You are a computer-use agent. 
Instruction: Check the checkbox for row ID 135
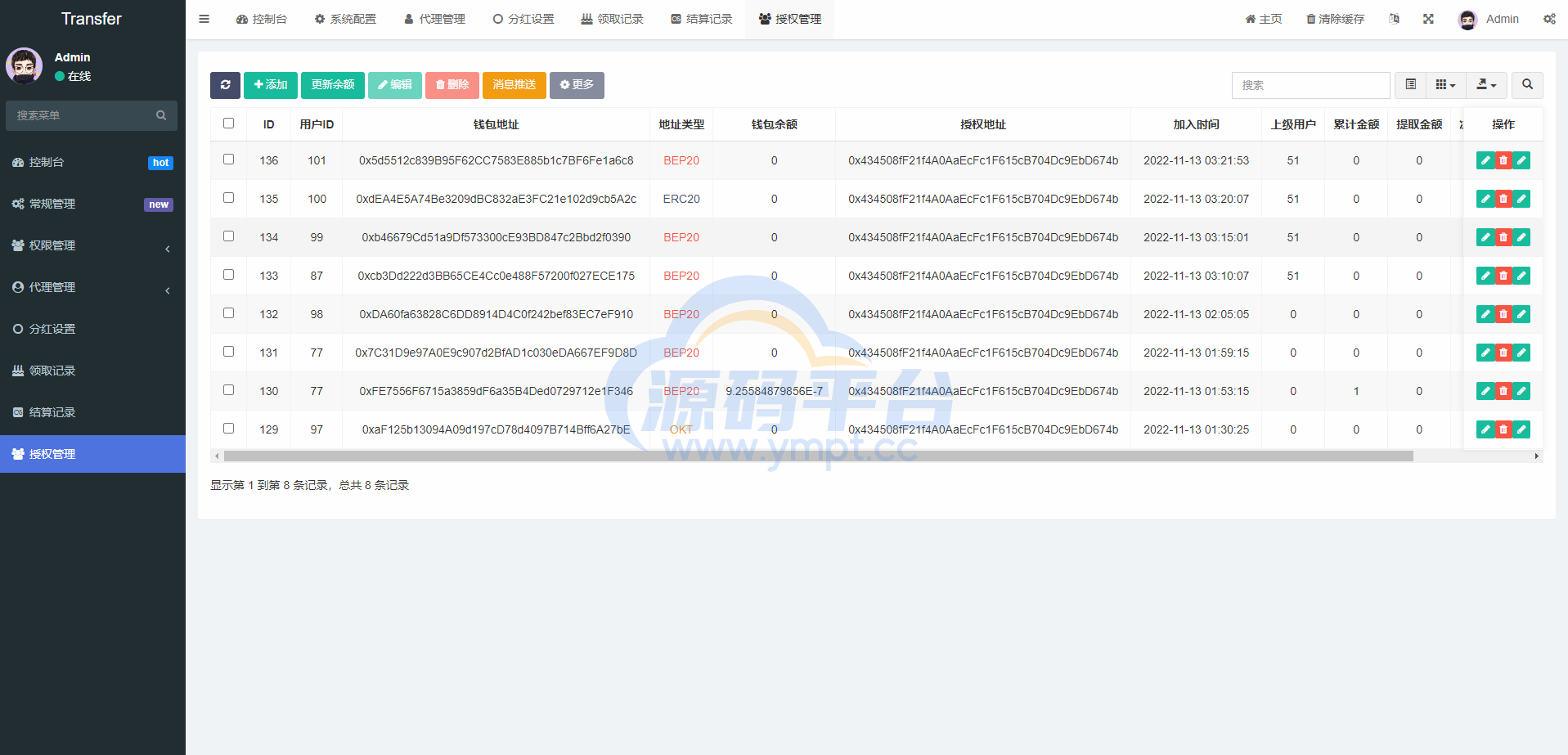(229, 198)
